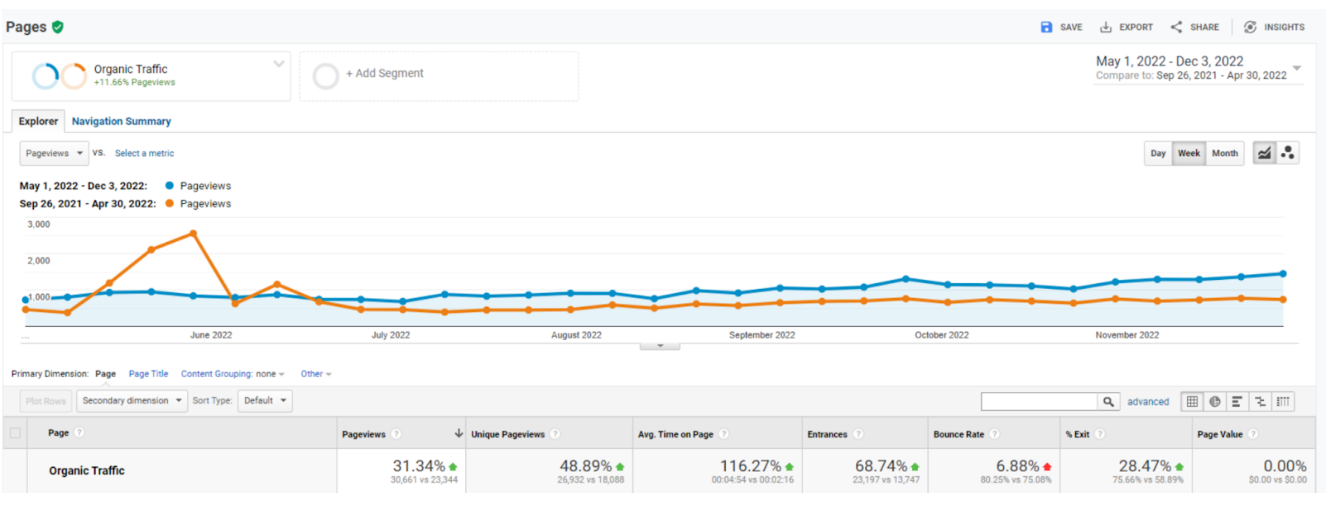Tick the select-all checkbox in table header
The width and height of the screenshot is (1330, 505).
15,433
